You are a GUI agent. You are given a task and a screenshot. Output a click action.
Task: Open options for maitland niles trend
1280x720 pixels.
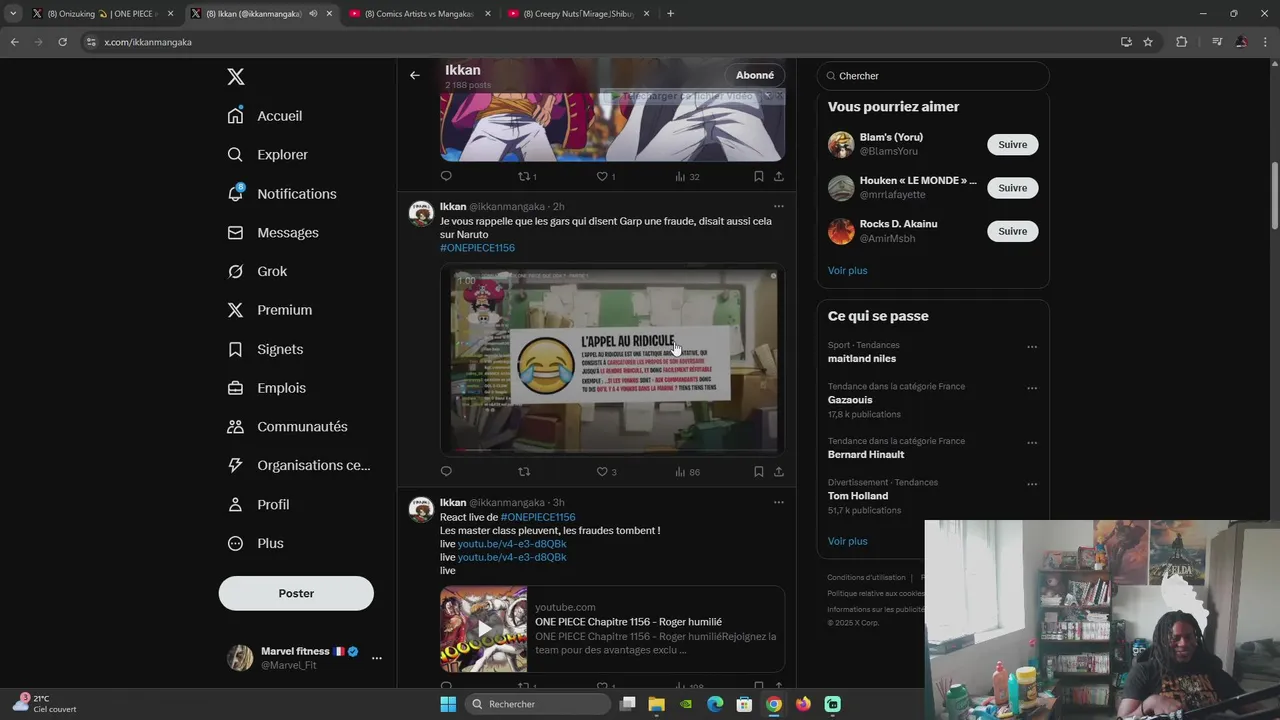pos(1032,347)
